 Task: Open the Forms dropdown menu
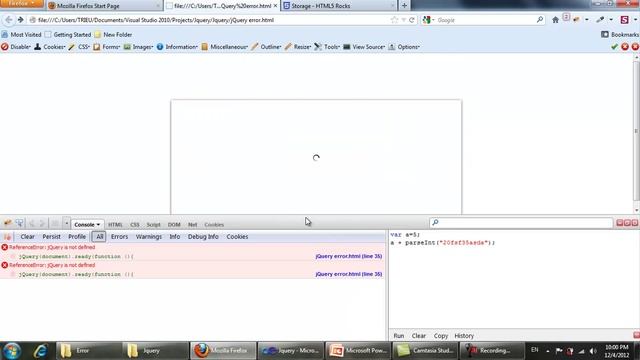tap(107, 47)
